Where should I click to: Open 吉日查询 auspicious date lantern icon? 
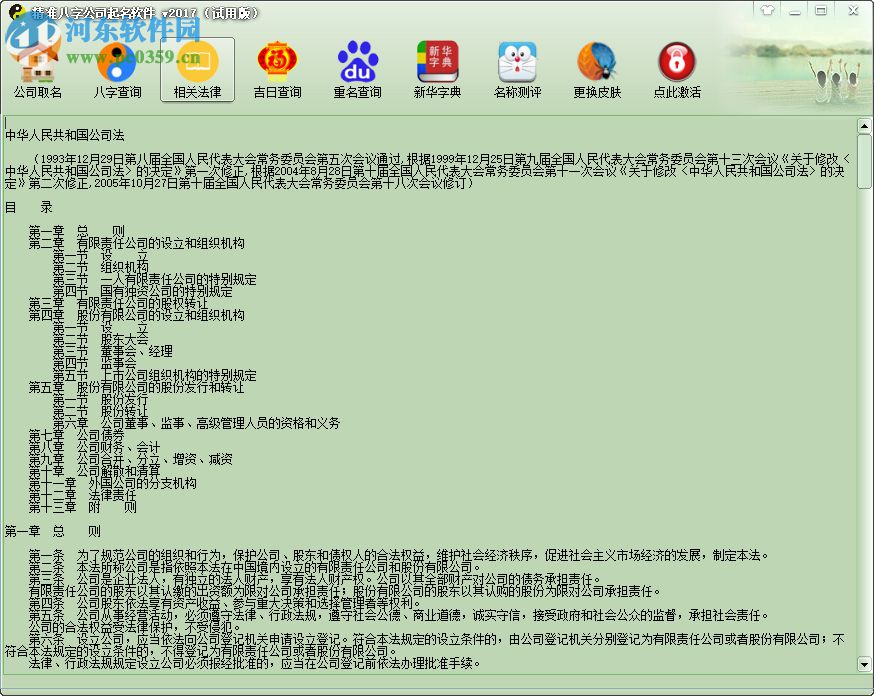[277, 62]
